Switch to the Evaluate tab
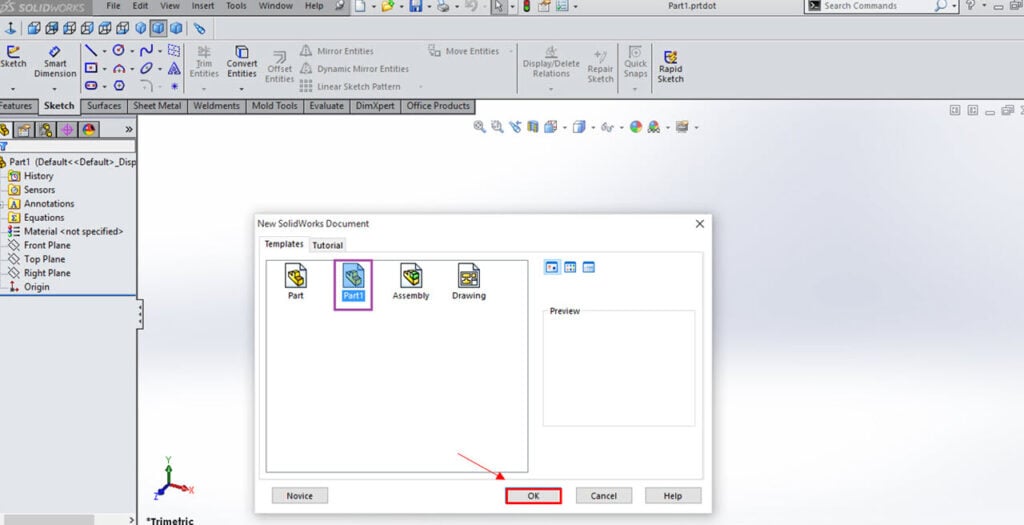The height and width of the screenshot is (525, 1024). pyautogui.click(x=327, y=106)
